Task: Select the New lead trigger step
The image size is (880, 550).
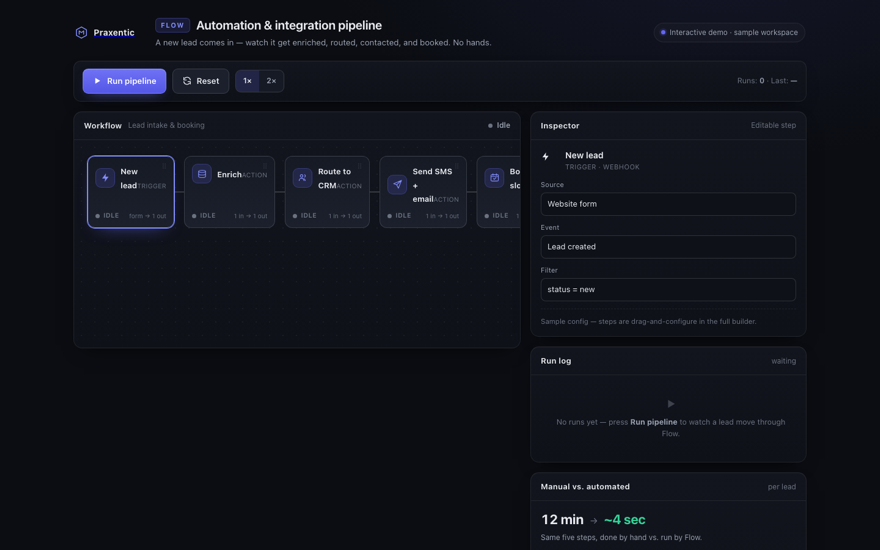Action: [x=131, y=192]
